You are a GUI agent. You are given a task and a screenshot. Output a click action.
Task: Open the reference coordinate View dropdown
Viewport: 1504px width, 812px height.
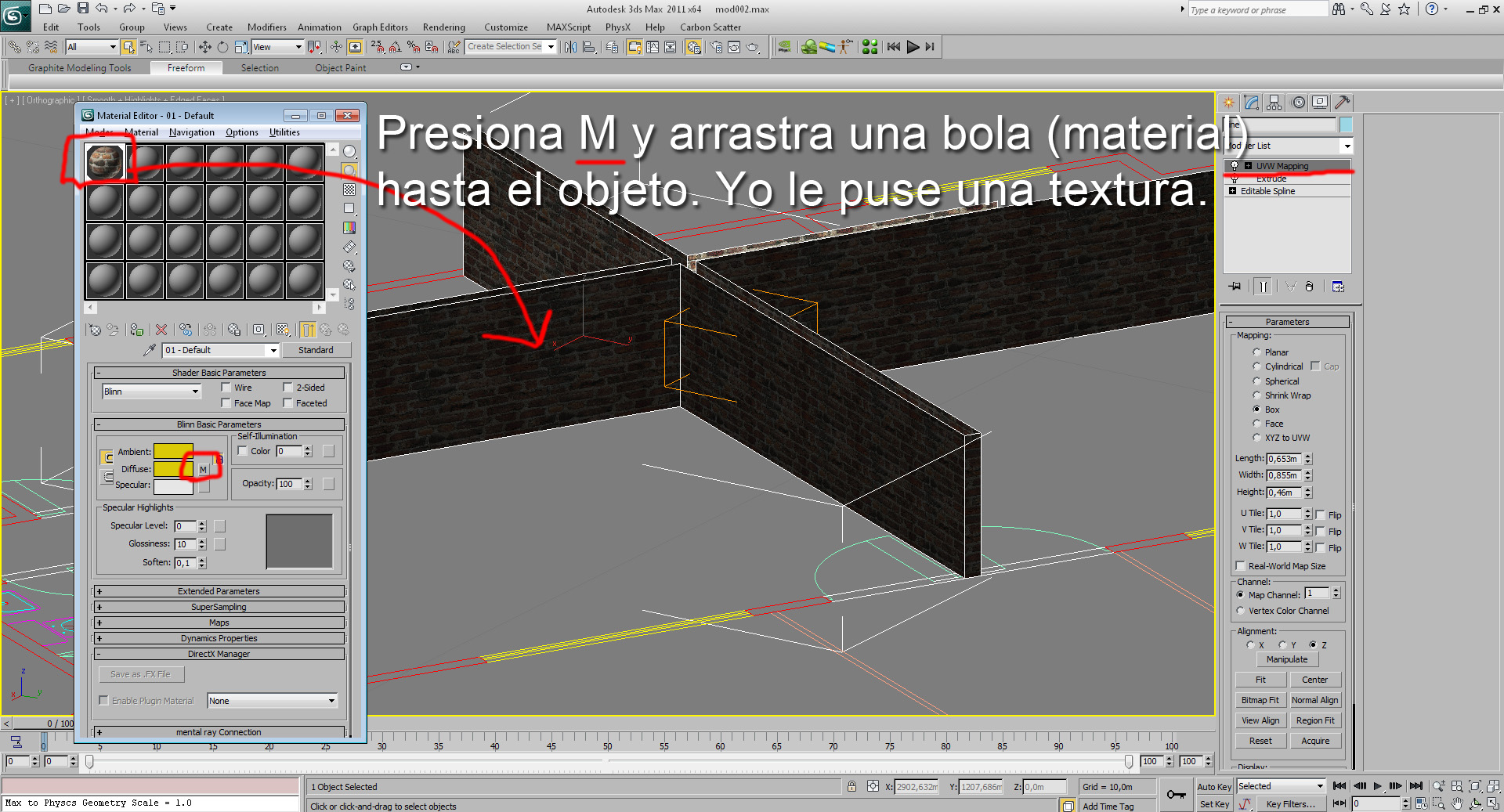[x=277, y=47]
